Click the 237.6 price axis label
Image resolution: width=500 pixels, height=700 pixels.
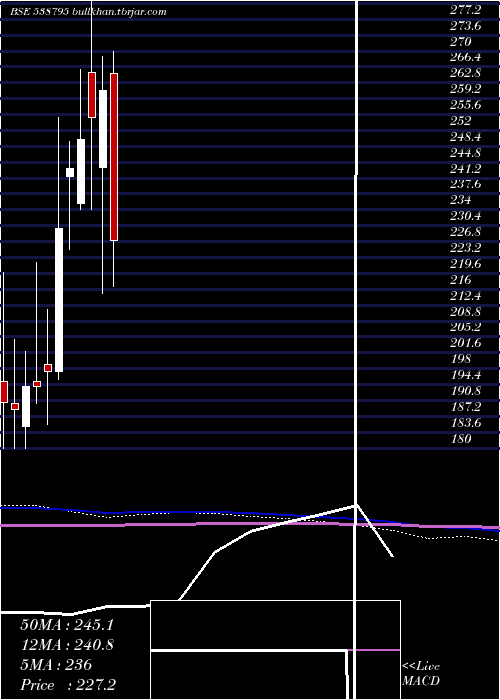[x=465, y=184]
